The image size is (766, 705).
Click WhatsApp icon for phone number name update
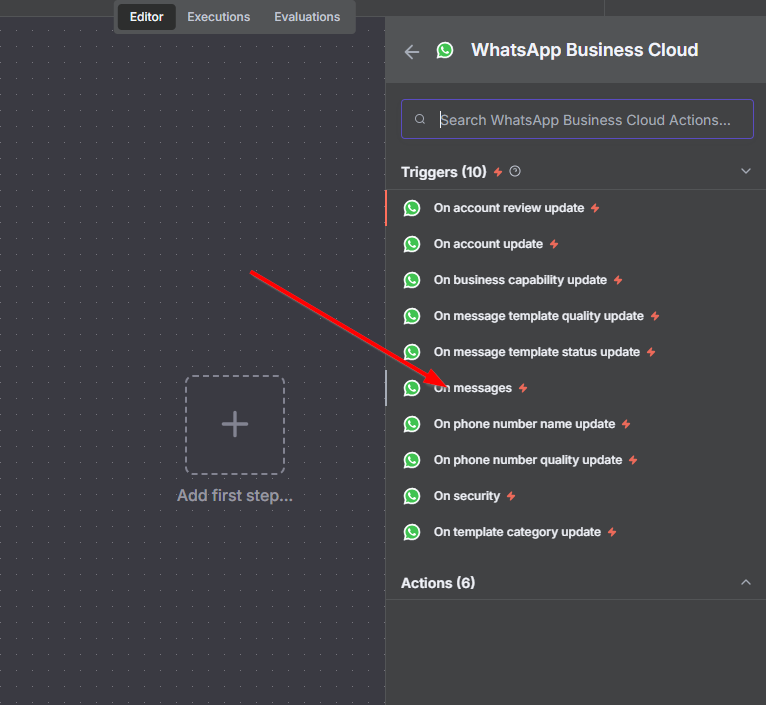click(412, 424)
